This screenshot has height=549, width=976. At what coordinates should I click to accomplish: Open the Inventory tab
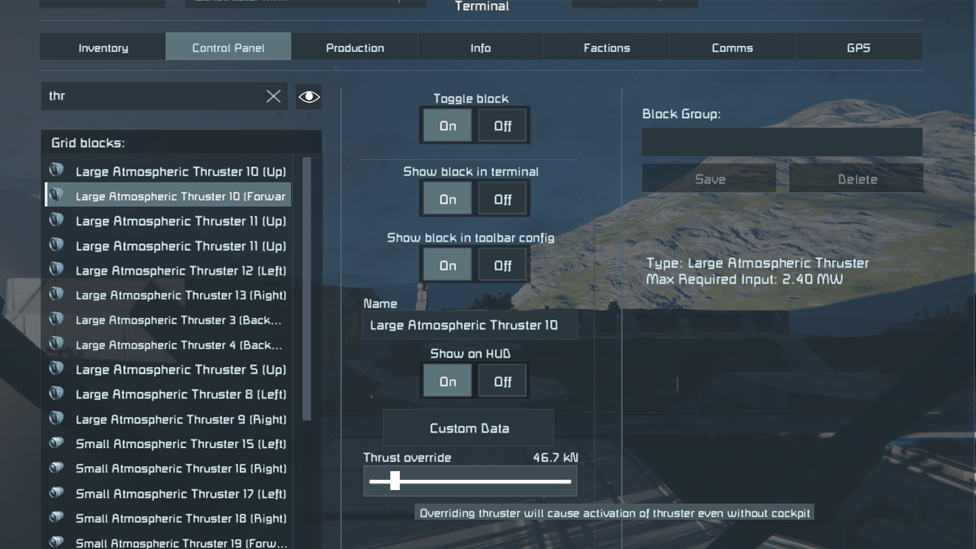click(103, 47)
